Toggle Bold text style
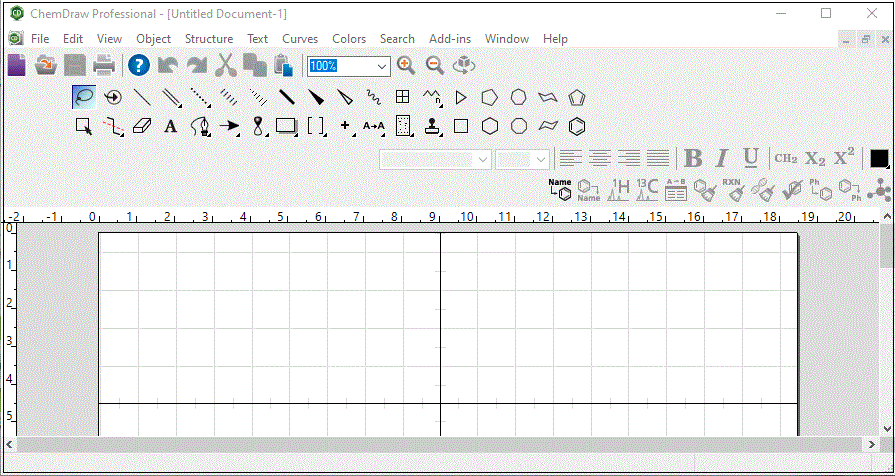895x476 pixels. click(693, 158)
